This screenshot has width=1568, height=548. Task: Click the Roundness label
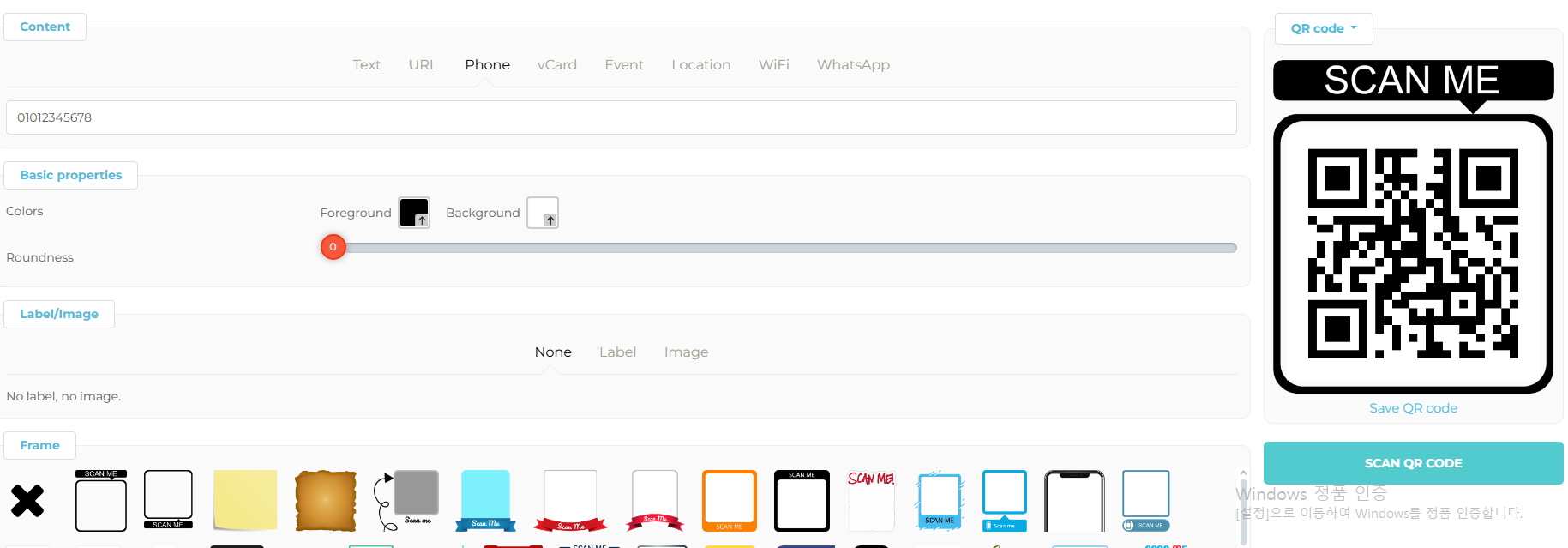pyautogui.click(x=39, y=257)
